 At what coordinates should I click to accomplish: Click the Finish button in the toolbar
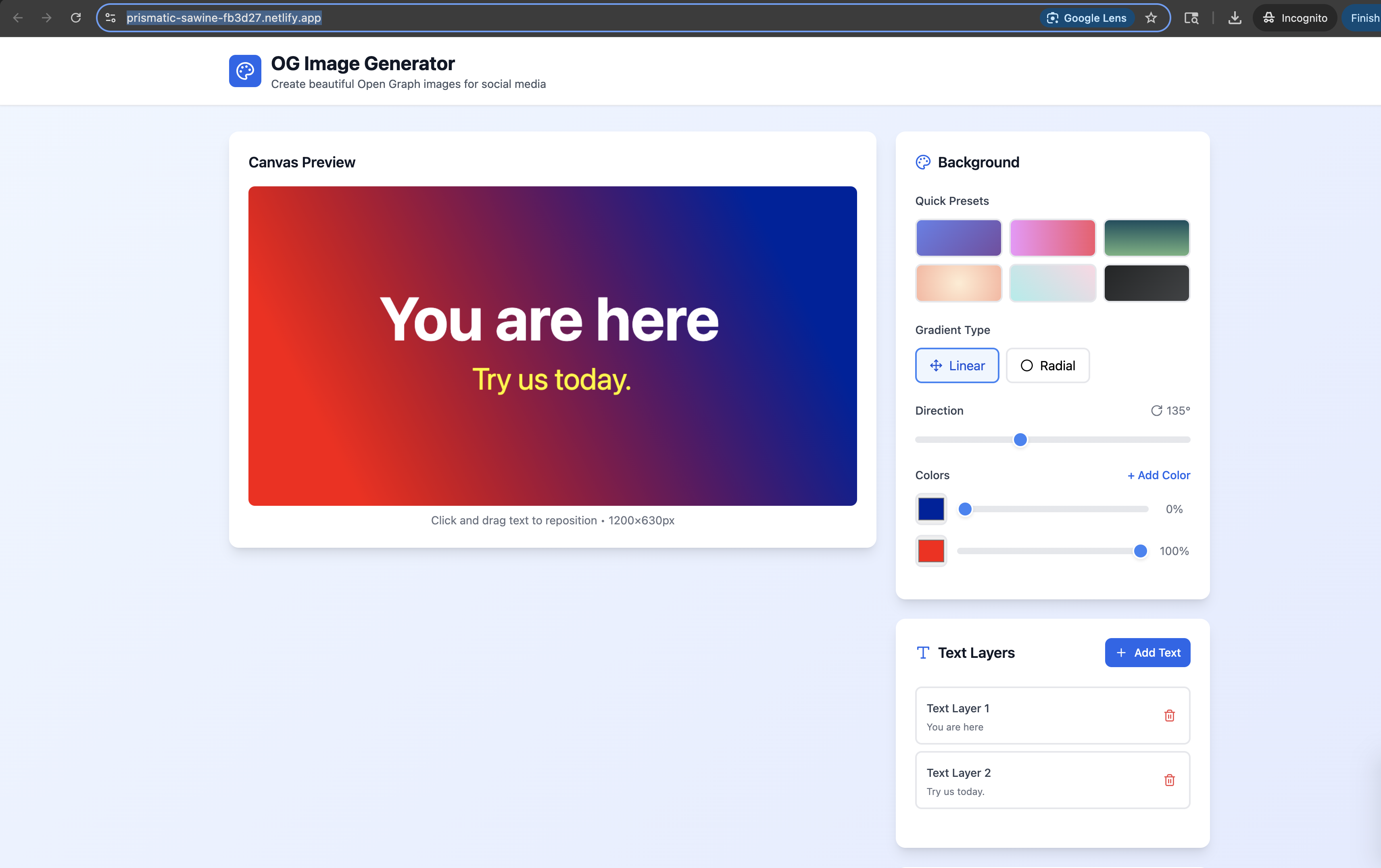pos(1365,18)
